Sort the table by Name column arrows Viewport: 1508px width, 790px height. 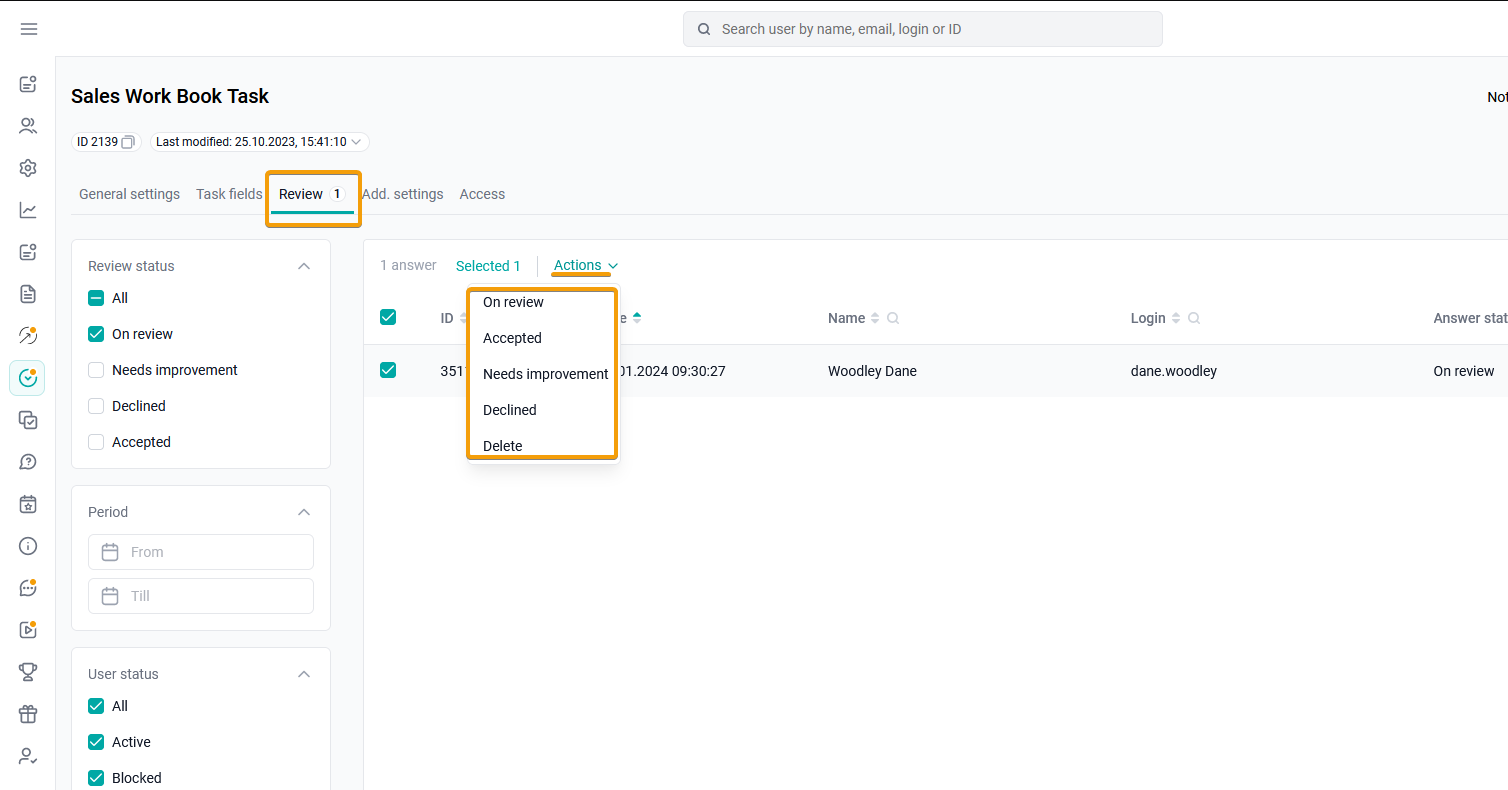click(875, 318)
